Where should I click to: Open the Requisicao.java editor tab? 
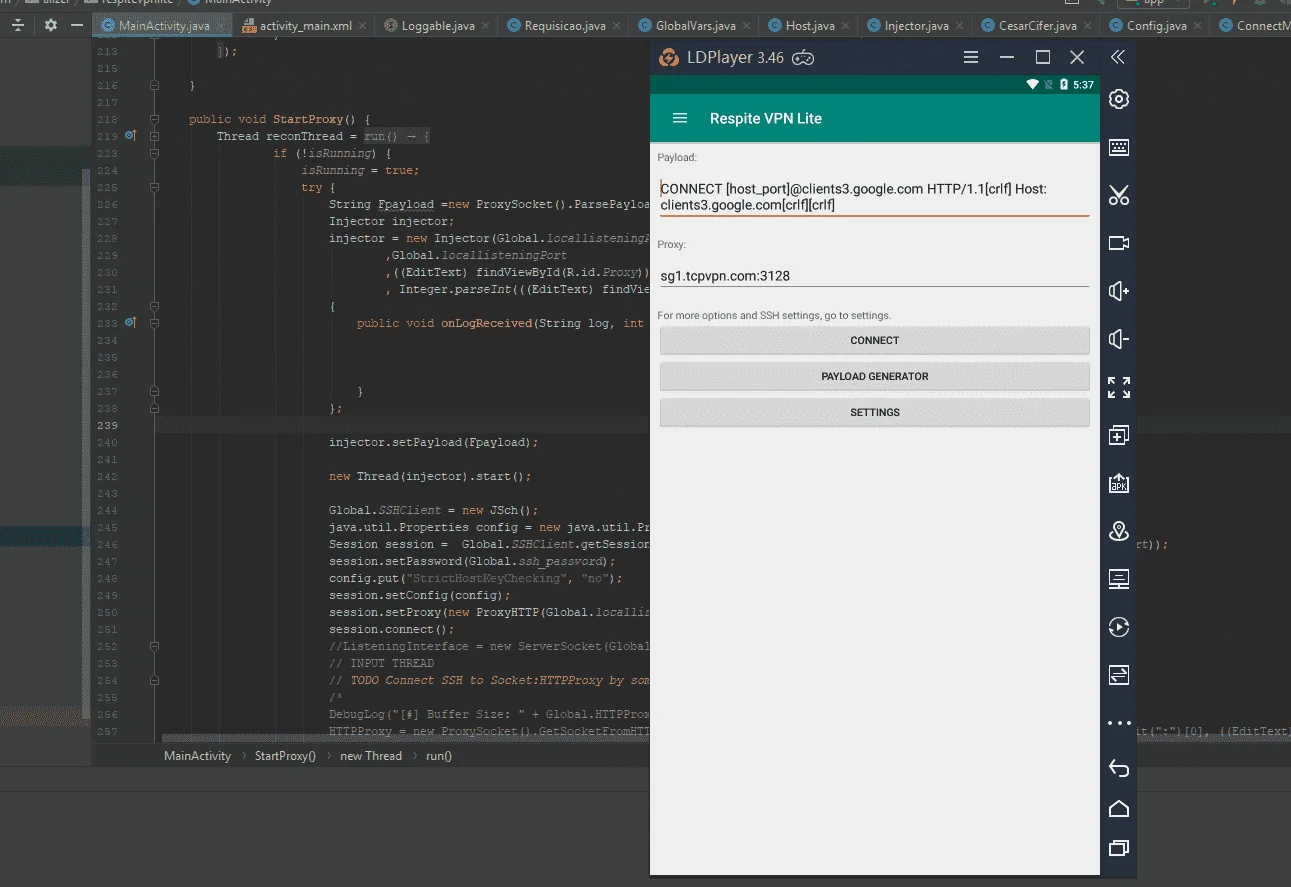pos(565,26)
